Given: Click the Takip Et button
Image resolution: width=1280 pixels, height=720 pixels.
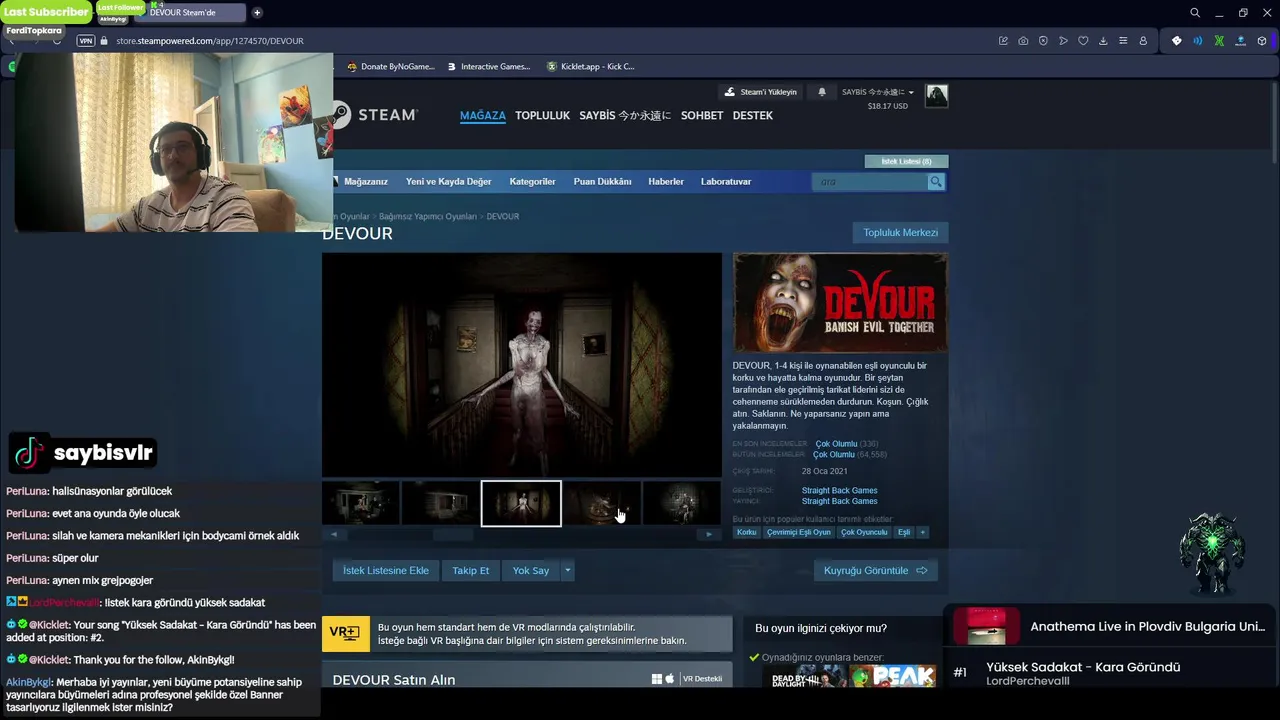Looking at the screenshot, I should point(471,570).
